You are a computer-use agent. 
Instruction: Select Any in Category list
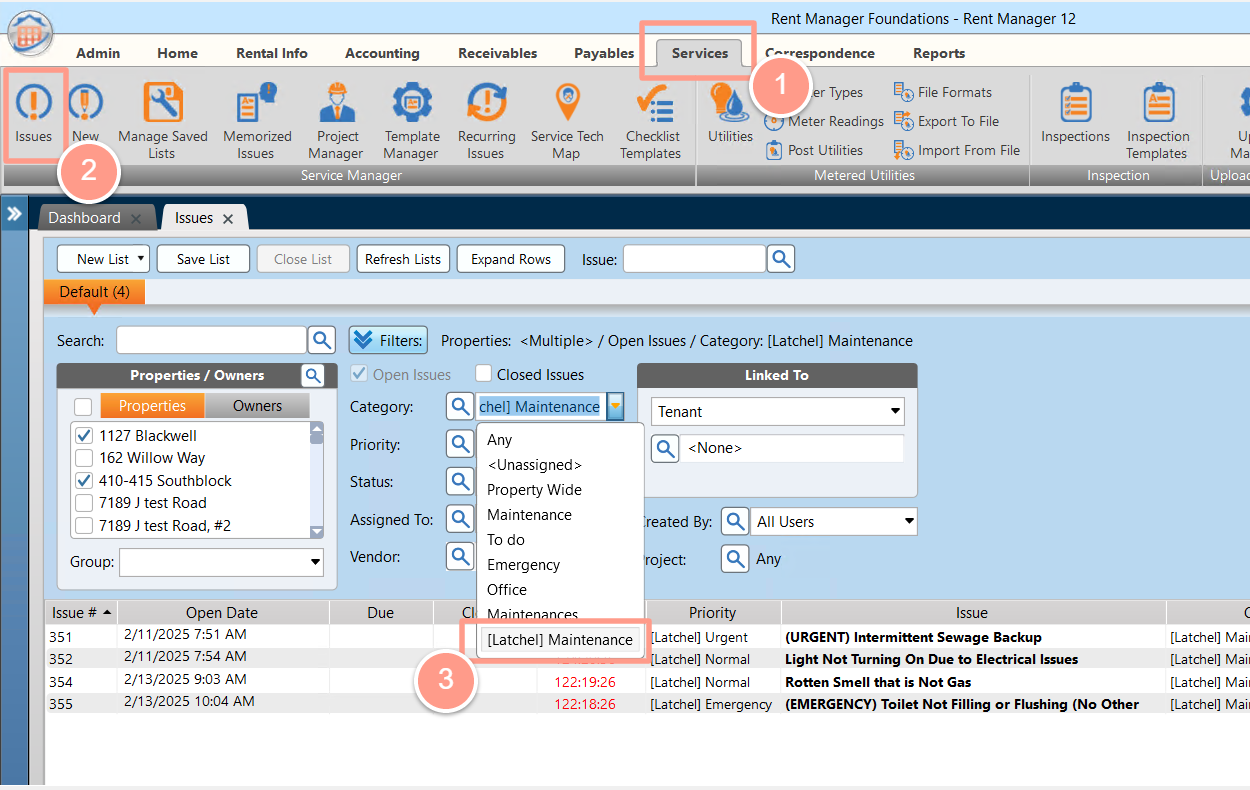(x=500, y=440)
